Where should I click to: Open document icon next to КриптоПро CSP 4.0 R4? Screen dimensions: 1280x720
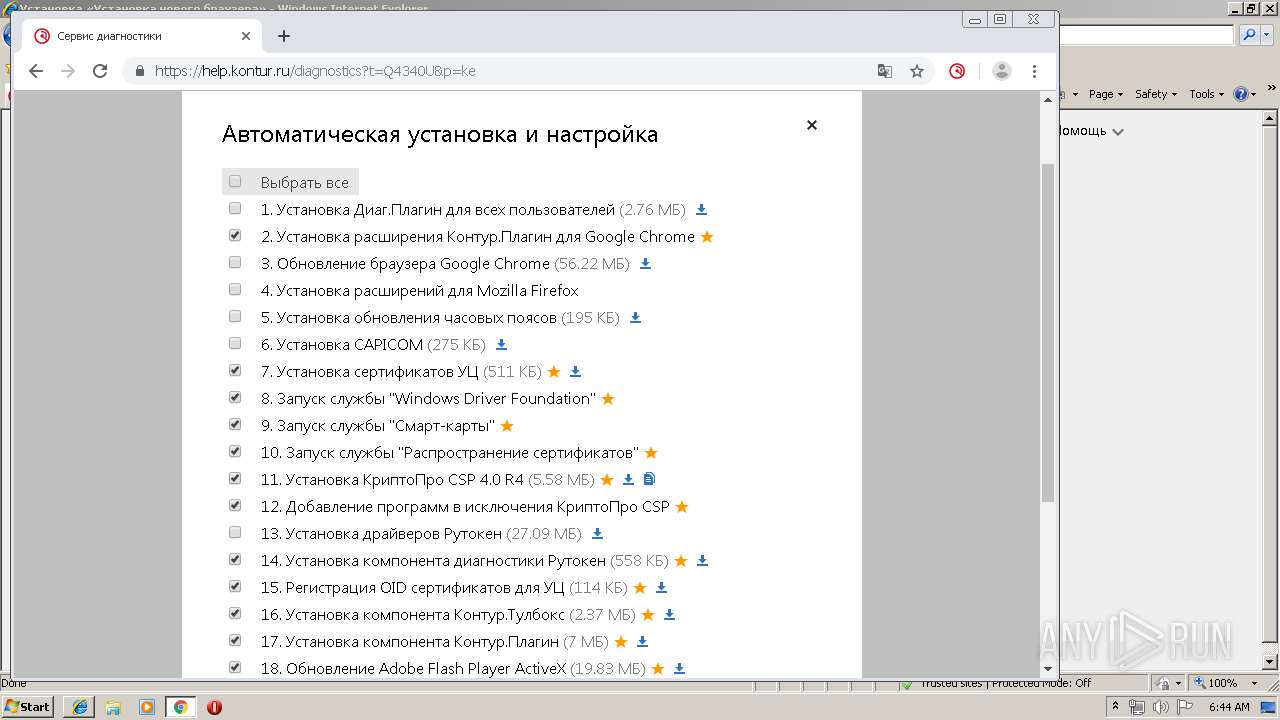coord(649,479)
